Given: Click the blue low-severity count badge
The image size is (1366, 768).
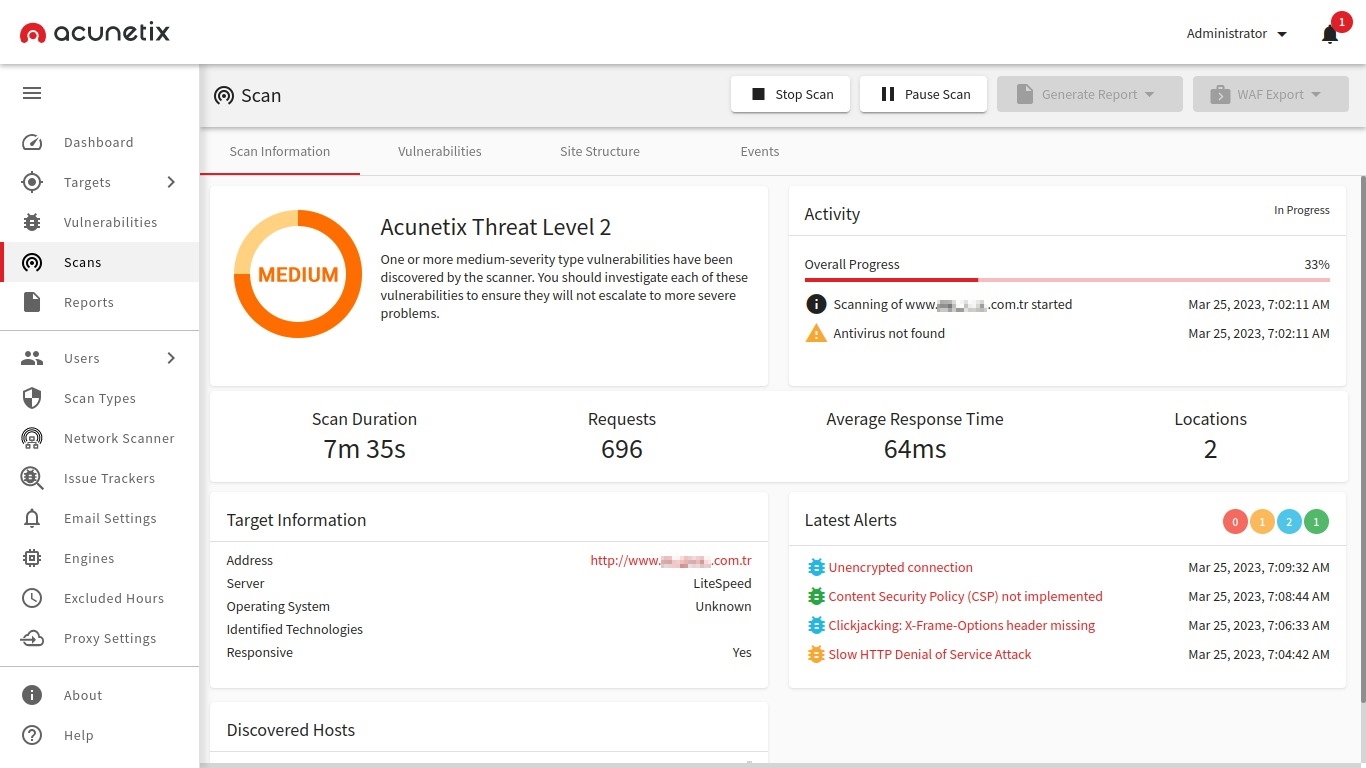Looking at the screenshot, I should 1289,522.
